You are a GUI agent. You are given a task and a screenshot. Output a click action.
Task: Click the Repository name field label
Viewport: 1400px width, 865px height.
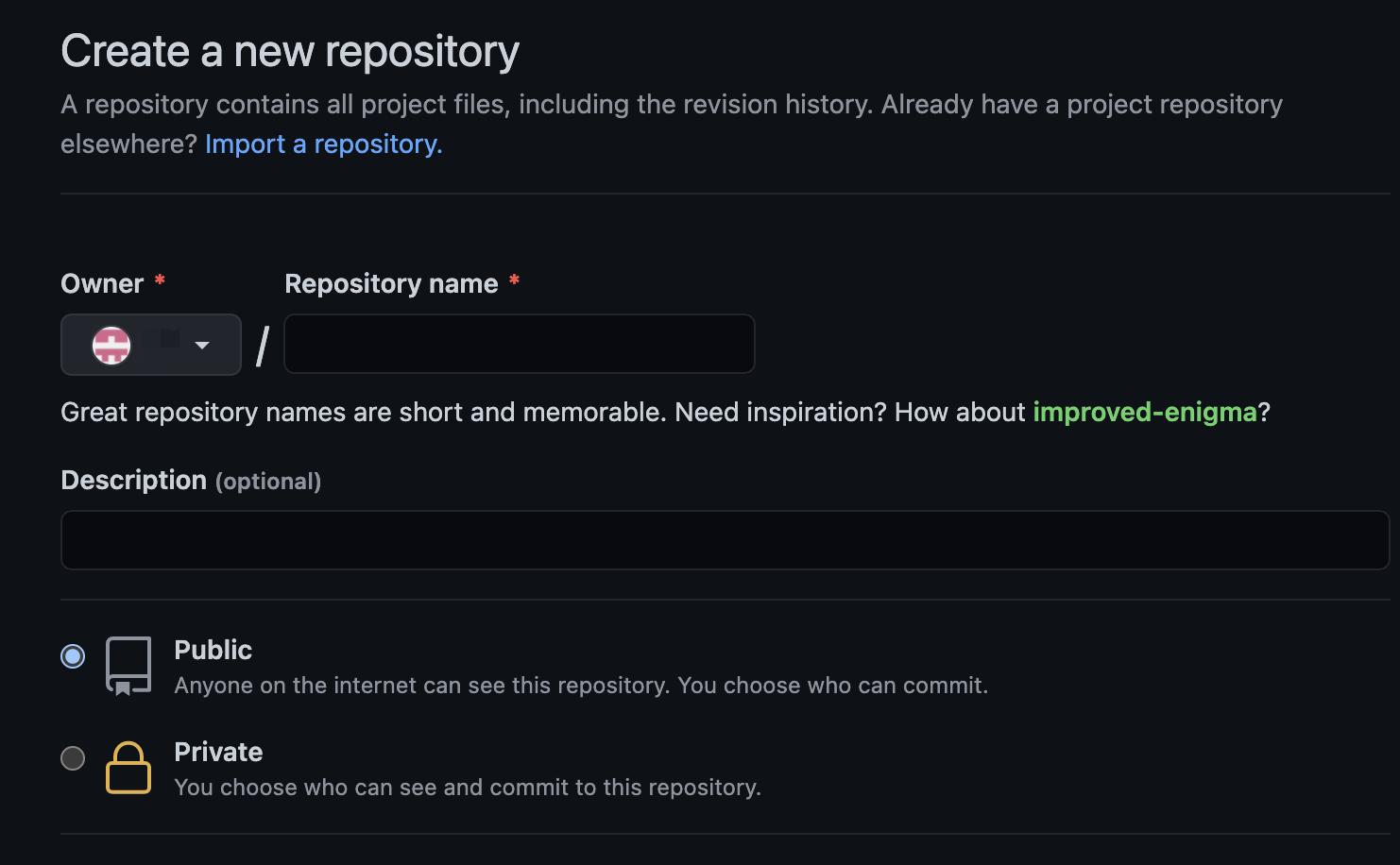pyautogui.click(x=391, y=283)
